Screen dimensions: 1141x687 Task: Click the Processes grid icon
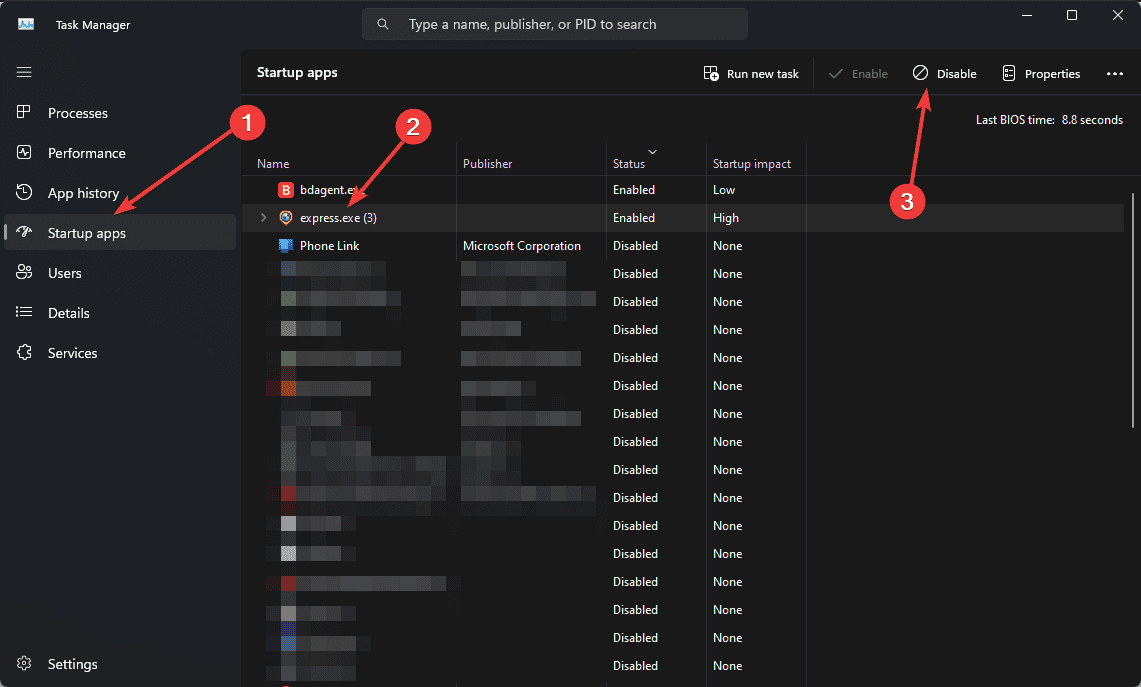pyautogui.click(x=24, y=112)
